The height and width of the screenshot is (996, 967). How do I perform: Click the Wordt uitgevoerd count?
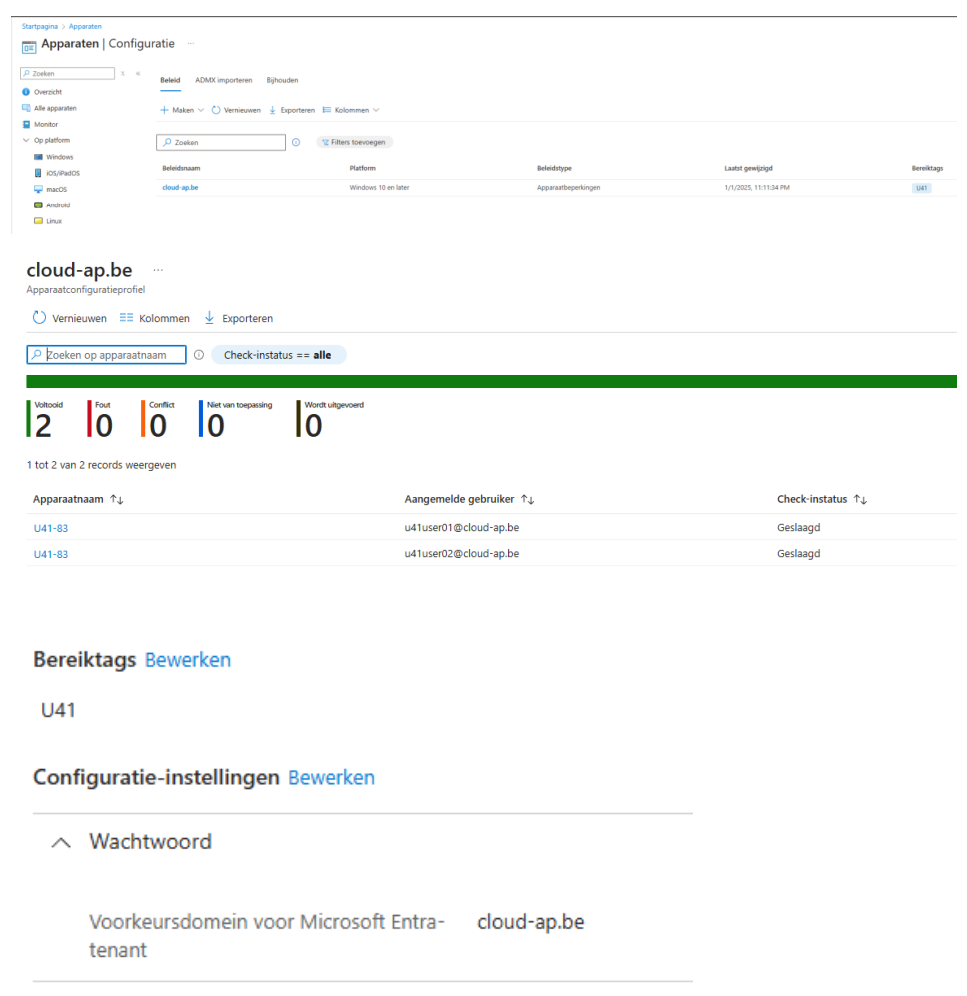[x=330, y=419]
